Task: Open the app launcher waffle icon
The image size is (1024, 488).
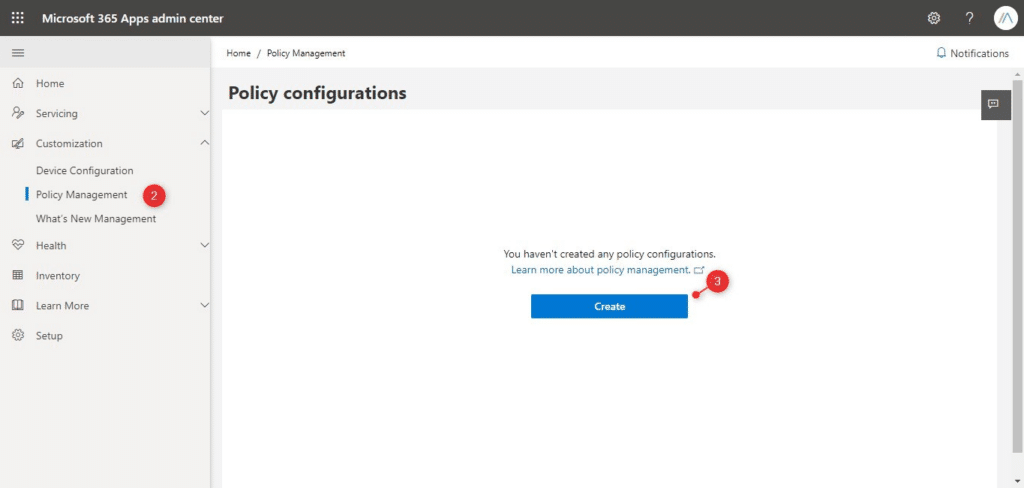Action: pyautogui.click(x=18, y=18)
